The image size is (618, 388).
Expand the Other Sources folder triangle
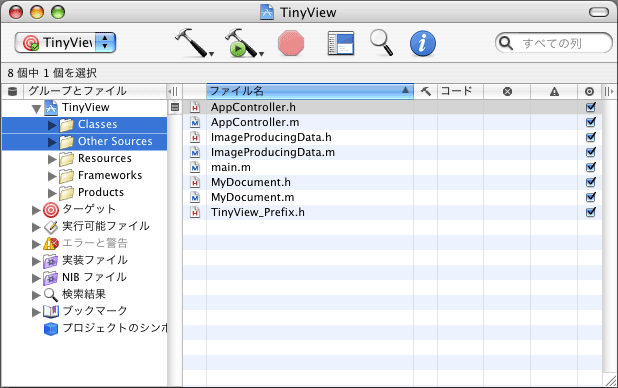[x=52, y=142]
